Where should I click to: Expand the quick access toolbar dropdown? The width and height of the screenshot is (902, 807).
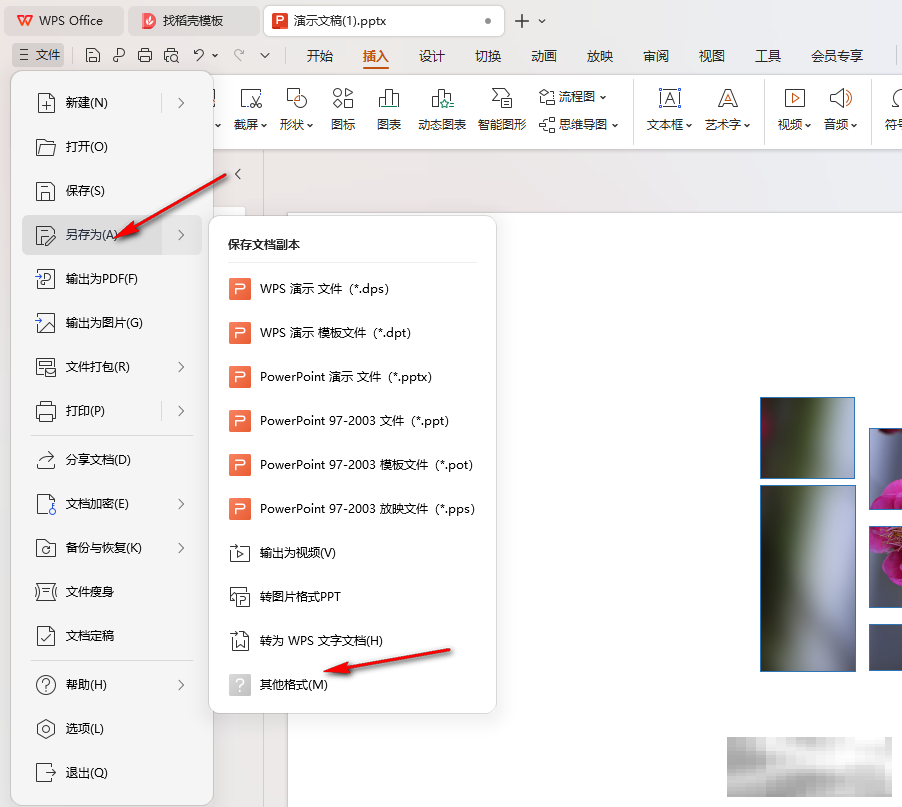[265, 56]
